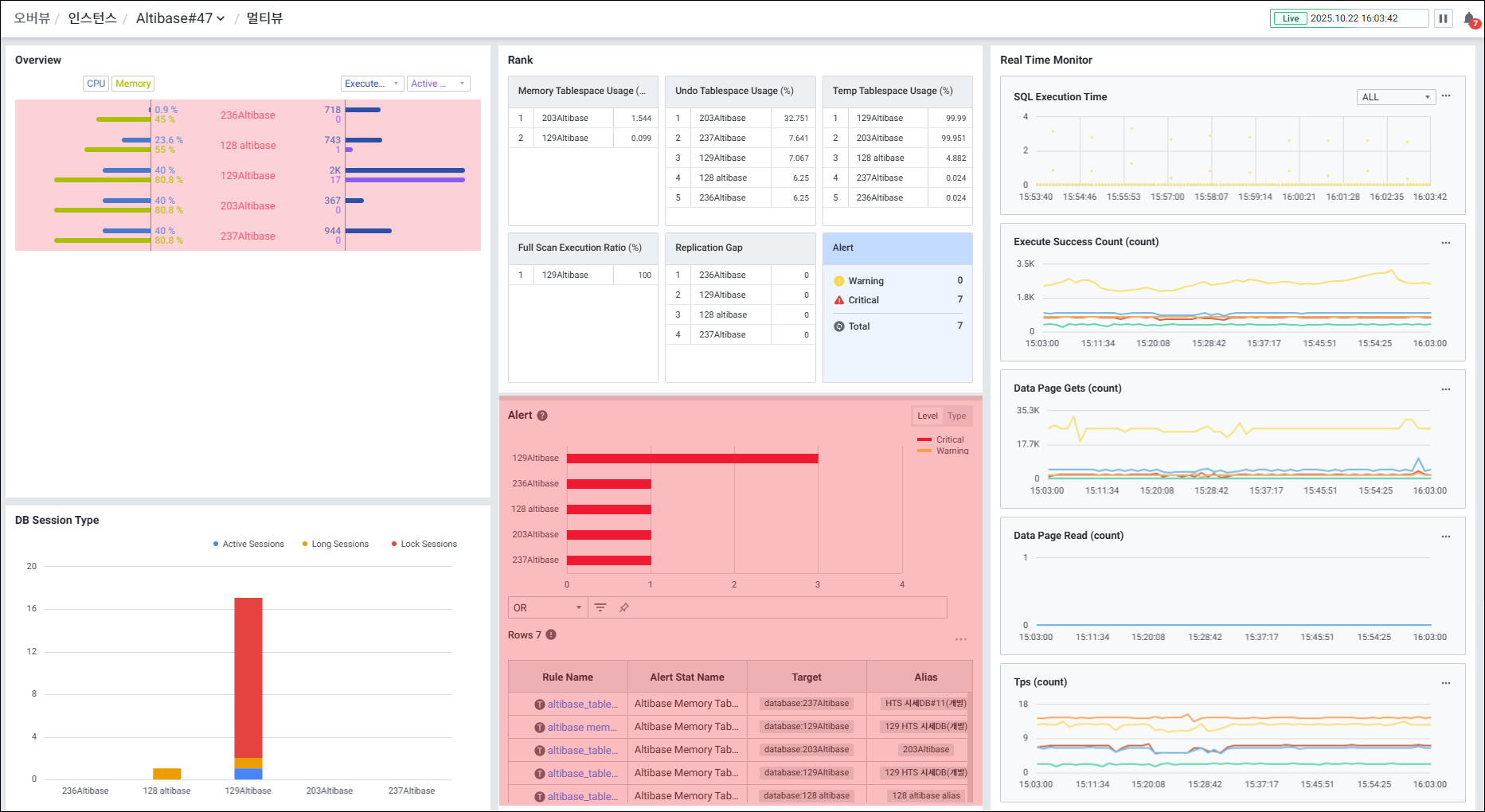Open Data Page Gets more options menu
The width and height of the screenshot is (1485, 812).
point(1446,389)
